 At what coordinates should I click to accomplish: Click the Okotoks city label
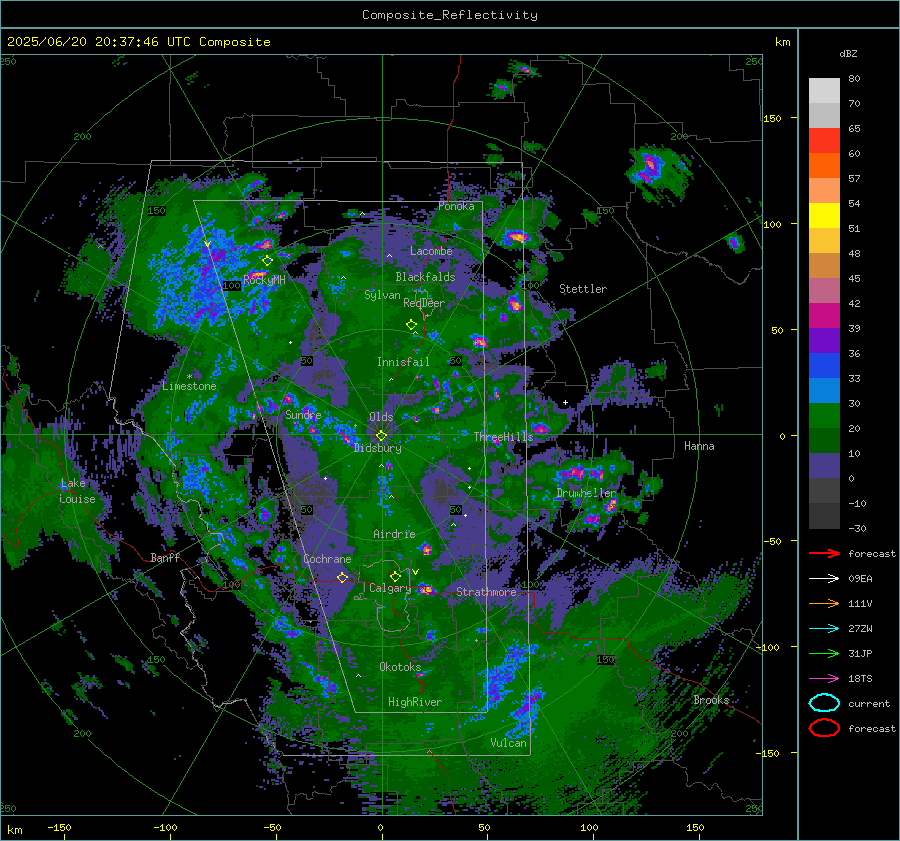(x=400, y=667)
